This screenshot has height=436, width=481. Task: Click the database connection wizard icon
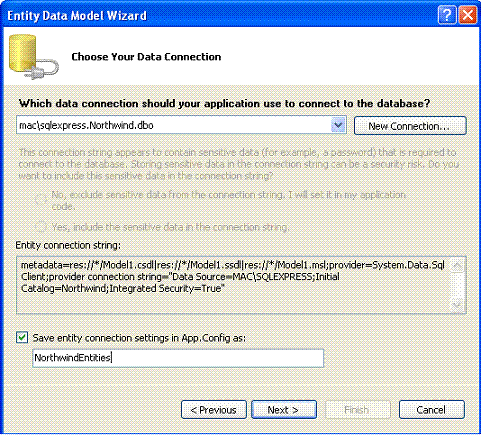33,56
